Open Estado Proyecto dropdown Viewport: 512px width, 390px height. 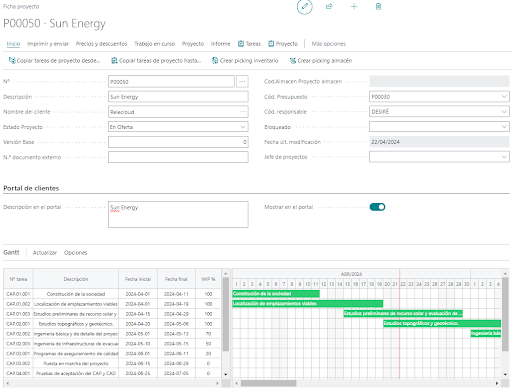243,127
